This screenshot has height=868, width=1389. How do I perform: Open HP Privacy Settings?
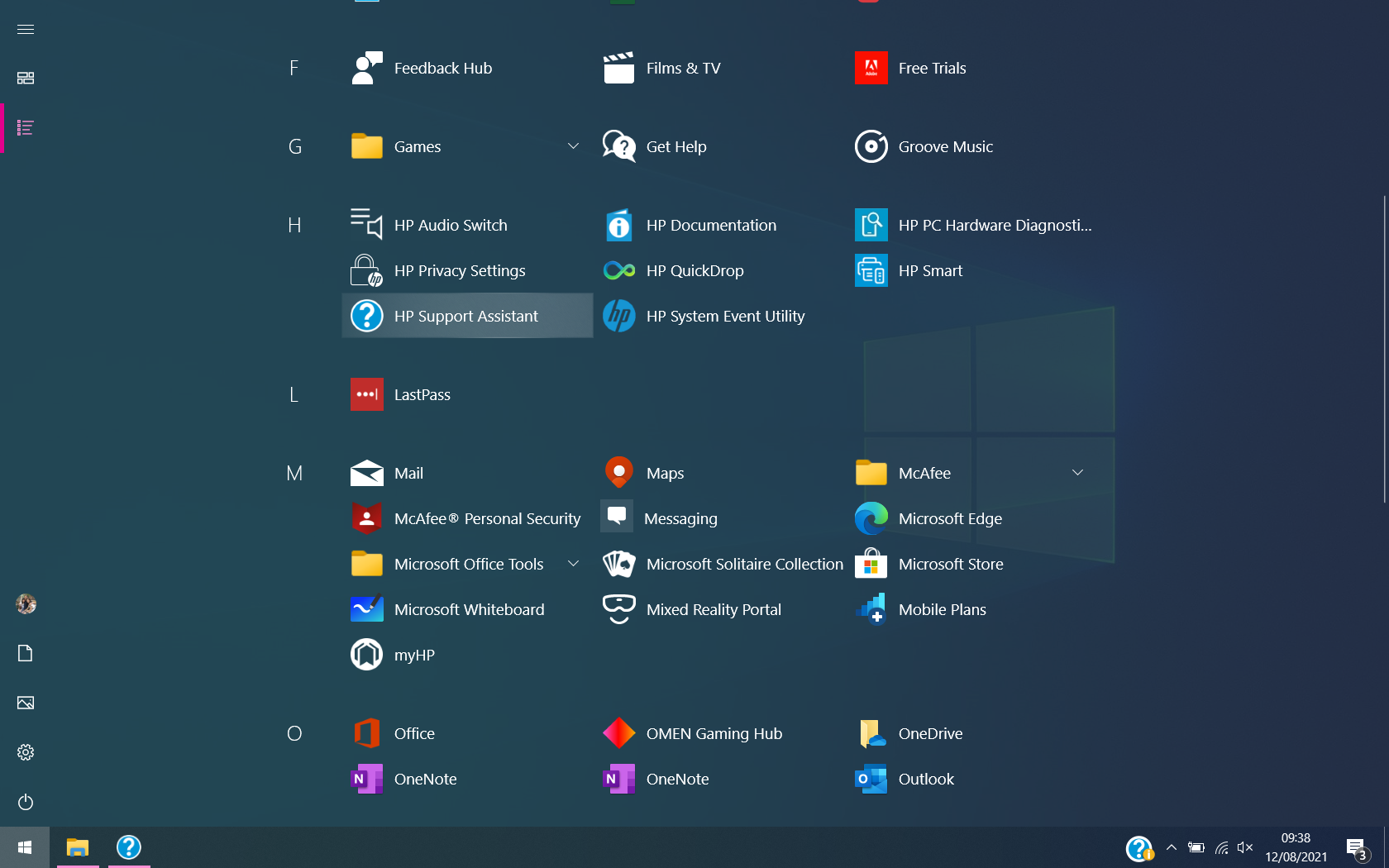coord(467,270)
